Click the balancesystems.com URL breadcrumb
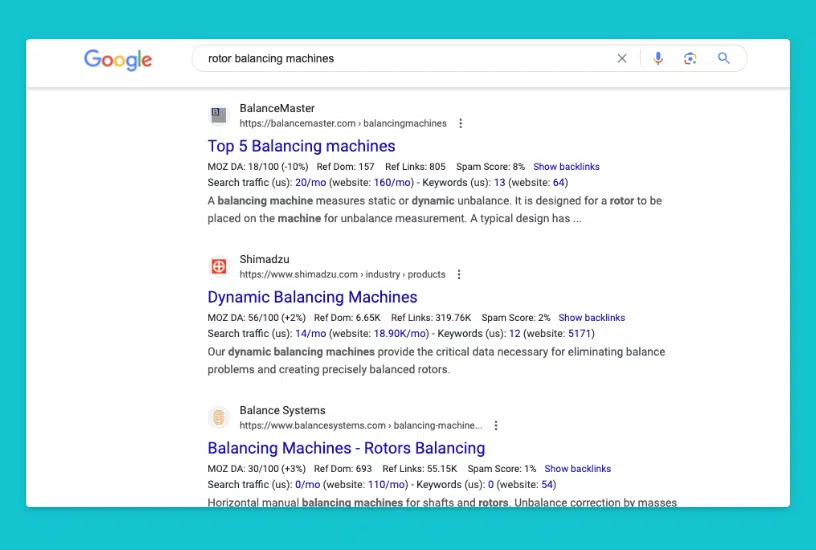 (x=361, y=425)
